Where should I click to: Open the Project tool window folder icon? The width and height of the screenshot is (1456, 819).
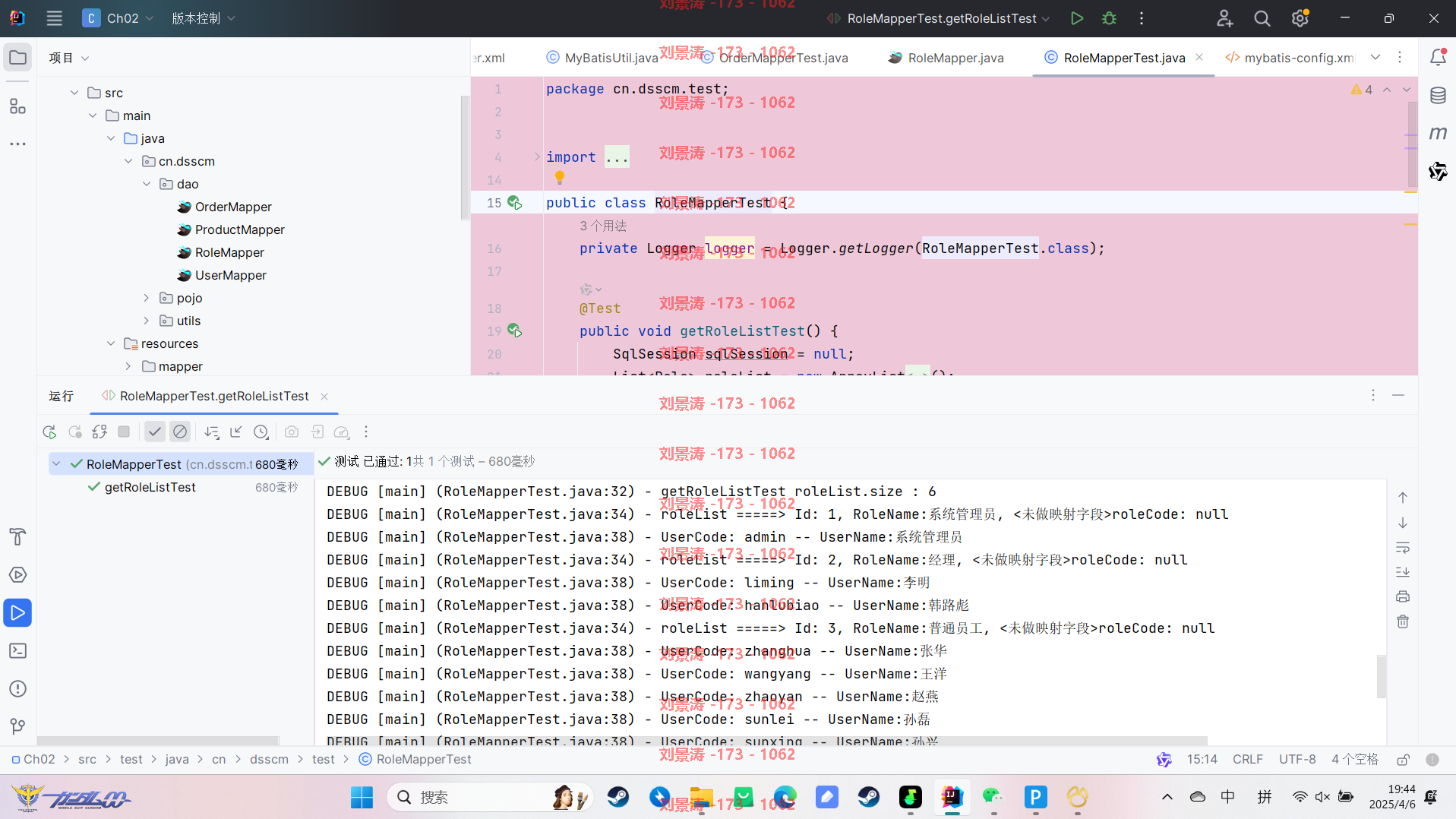pyautogui.click(x=17, y=58)
